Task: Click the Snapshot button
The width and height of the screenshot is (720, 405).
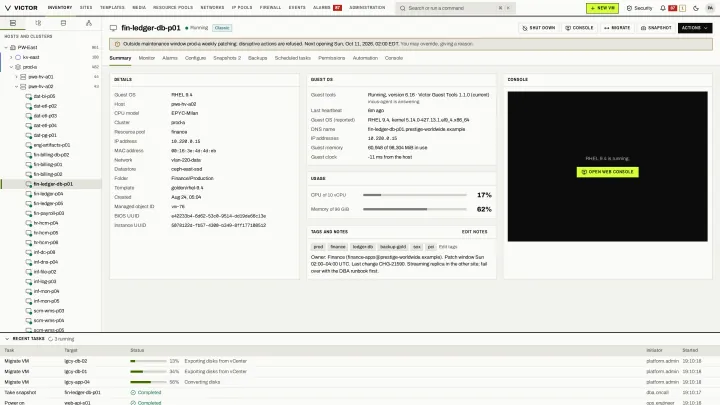Action: (x=656, y=28)
